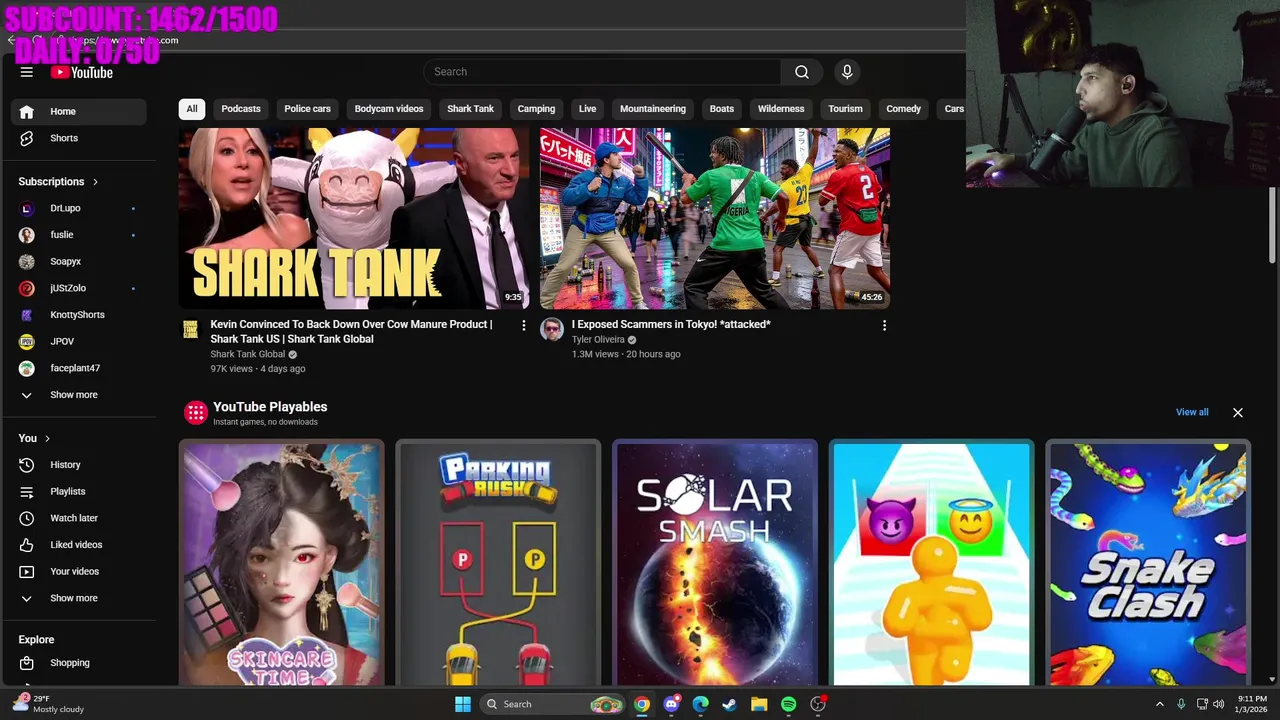
Task: Open Liked videos from the sidebar
Action: [79, 545]
